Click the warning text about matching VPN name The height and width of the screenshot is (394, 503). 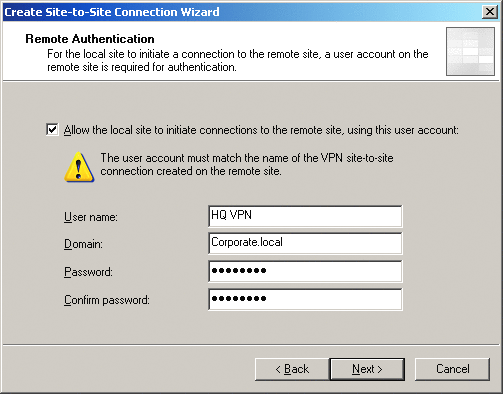click(247, 164)
